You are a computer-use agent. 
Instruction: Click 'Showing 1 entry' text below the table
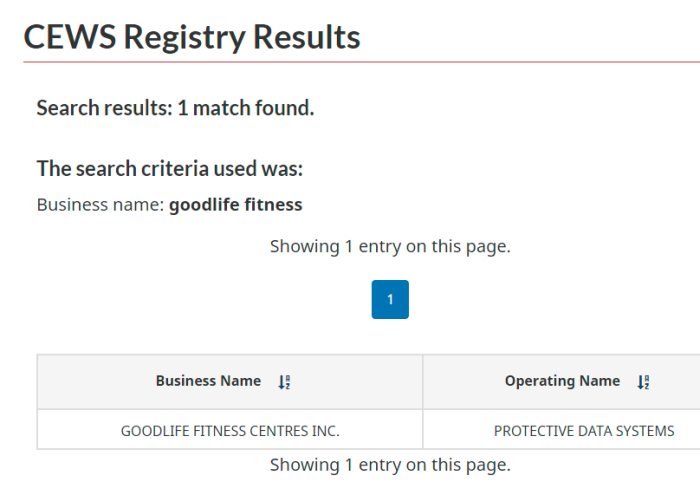(390, 465)
